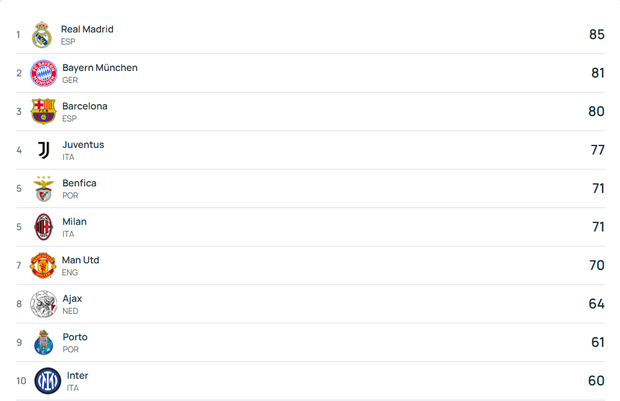Viewport: 620px width, 401px height.
Task: Click Real Madrid's score of 85
Action: point(596,35)
